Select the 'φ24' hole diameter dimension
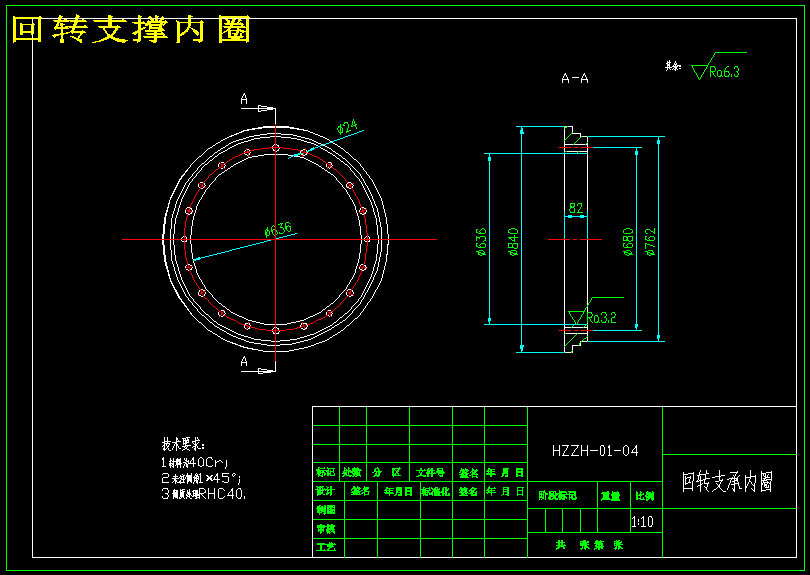This screenshot has width=810, height=575. 347,126
